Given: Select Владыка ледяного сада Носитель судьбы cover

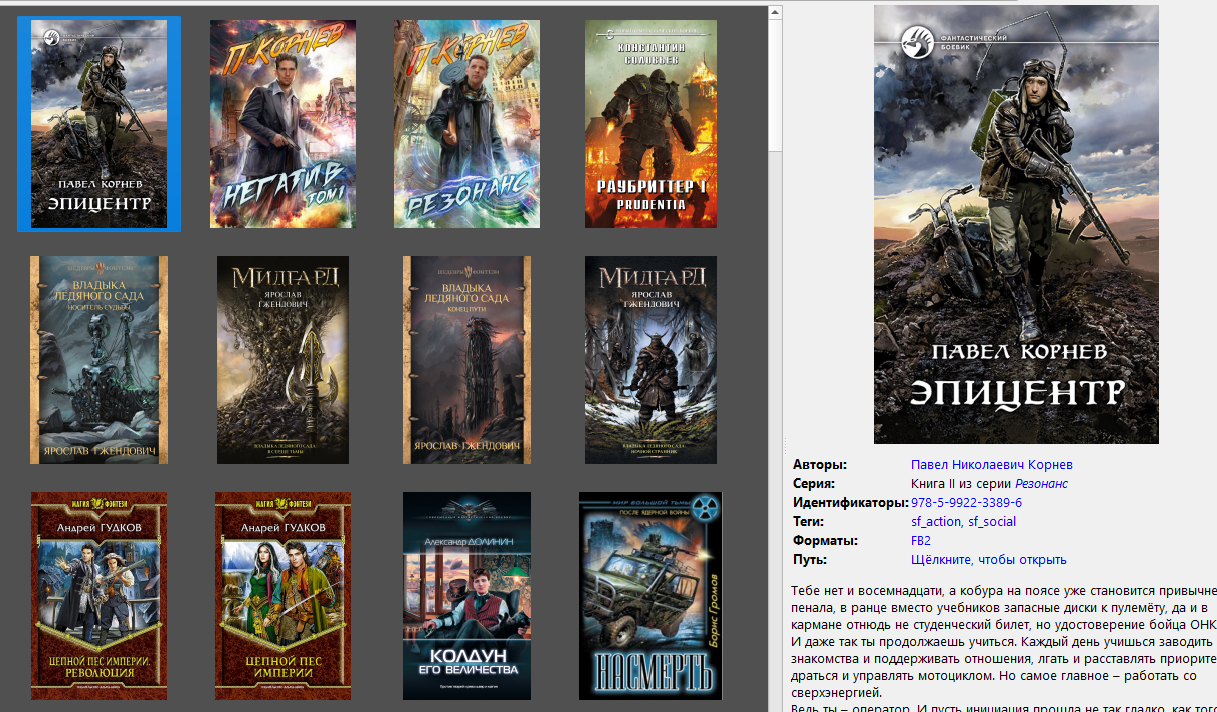Looking at the screenshot, I should coord(97,360).
